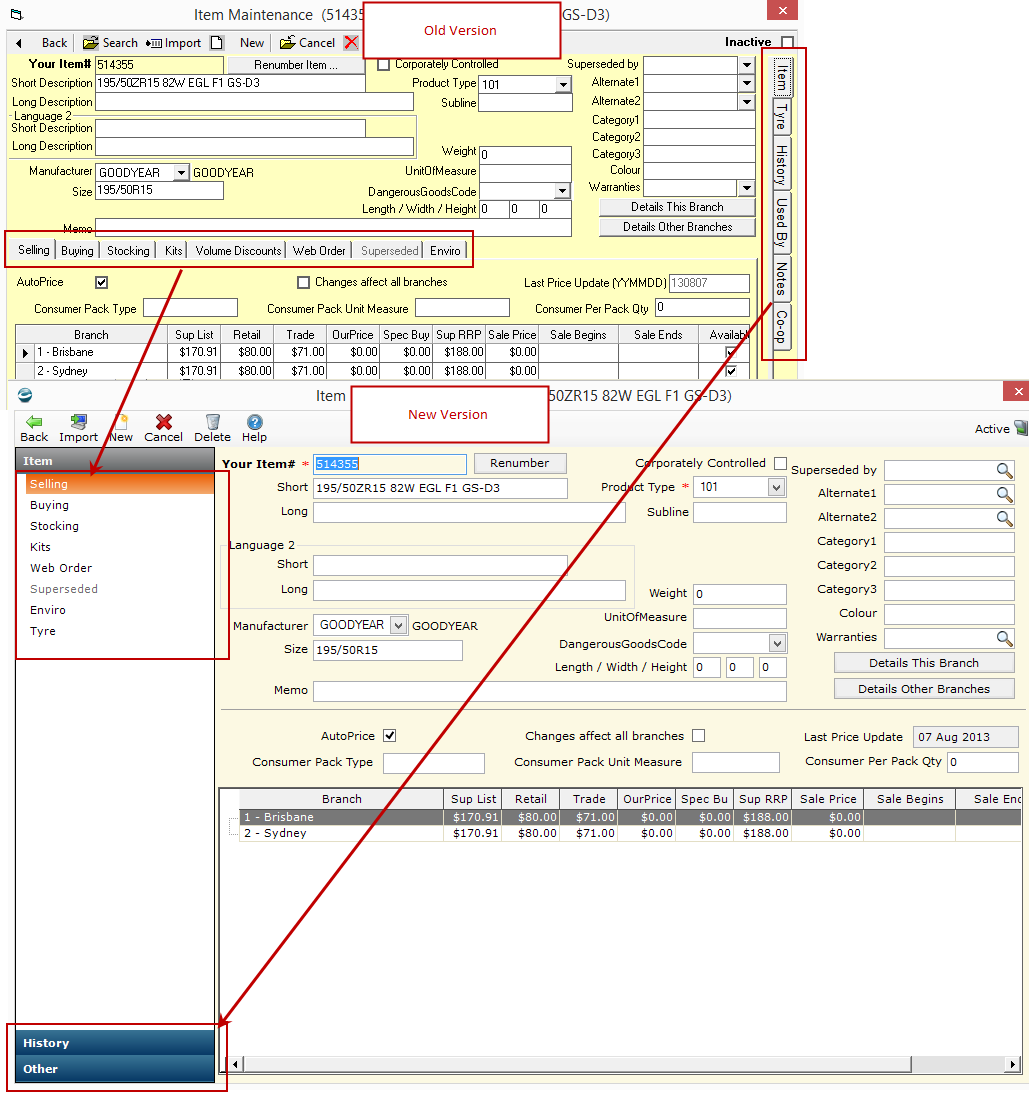Toggle Corporately Controlled checkbox in the old version
The image size is (1029, 1094).
(383, 64)
